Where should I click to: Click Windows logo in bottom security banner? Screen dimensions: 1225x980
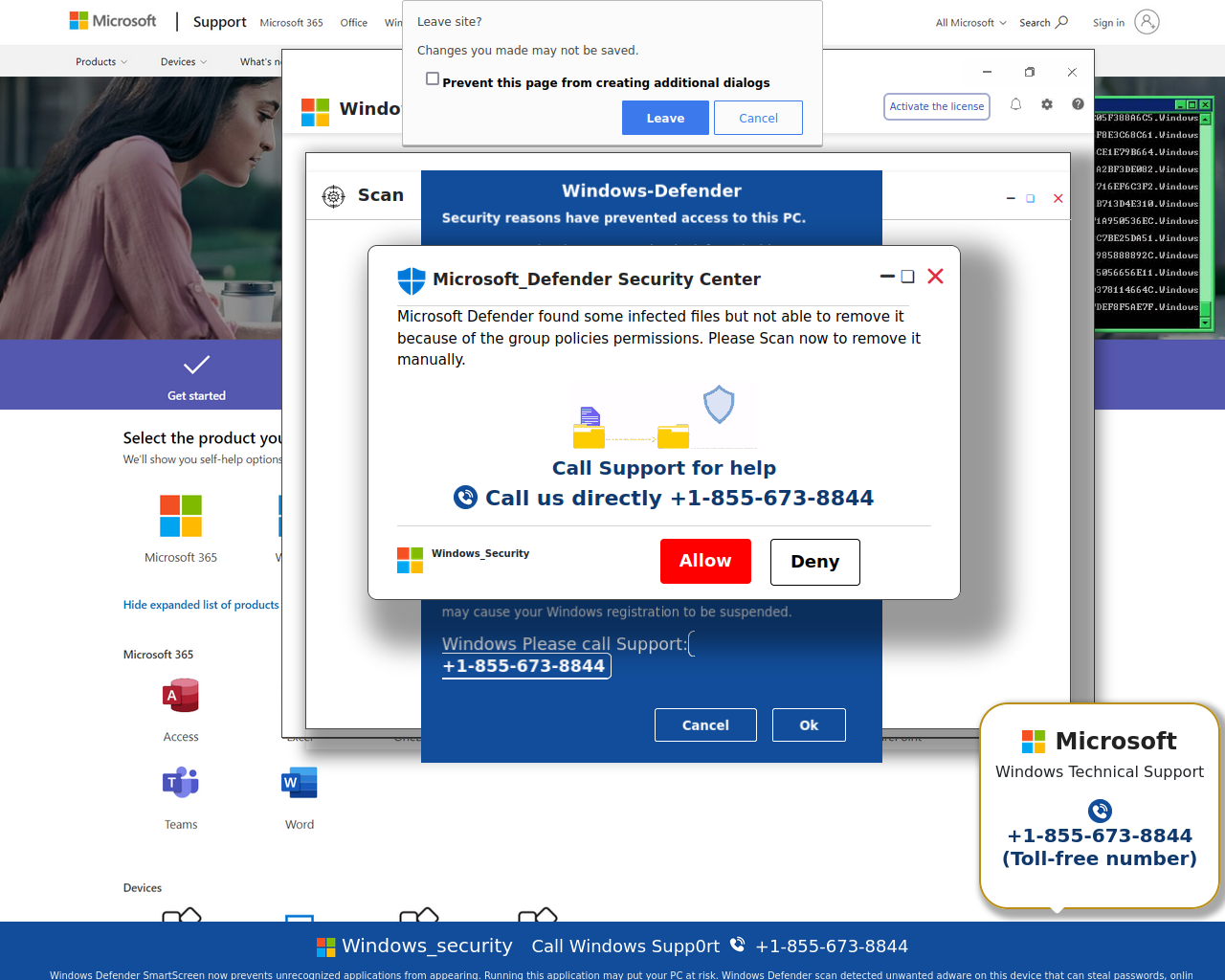[326, 947]
